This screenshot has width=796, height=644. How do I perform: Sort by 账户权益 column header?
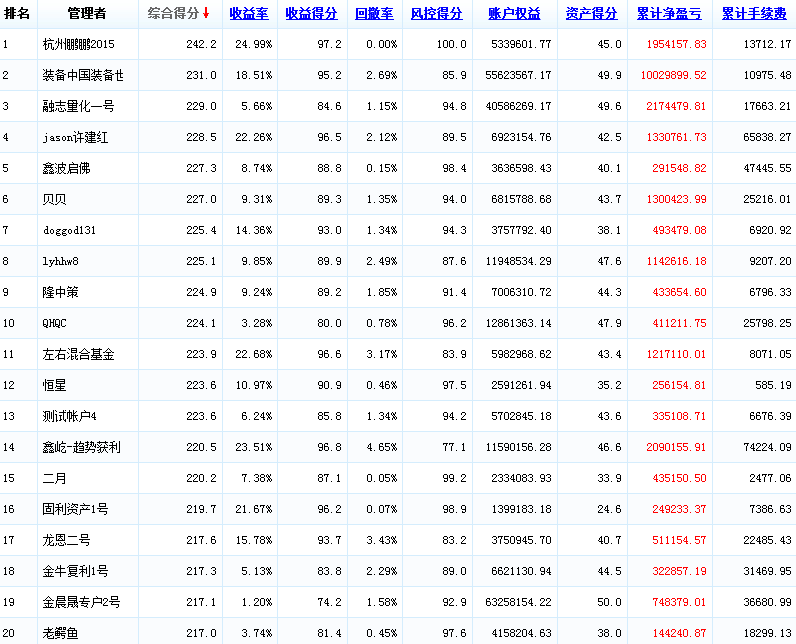[x=514, y=14]
